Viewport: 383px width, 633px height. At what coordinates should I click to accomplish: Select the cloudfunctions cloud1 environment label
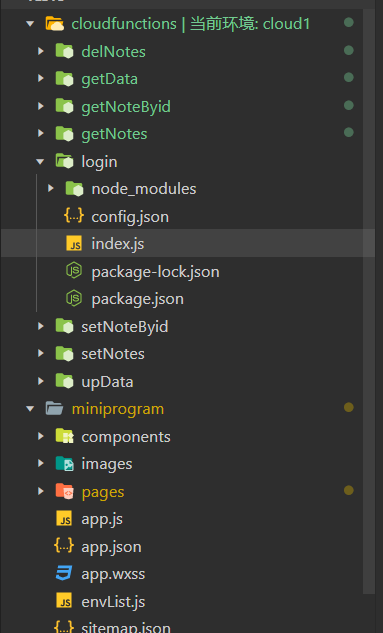pyautogui.click(x=190, y=24)
